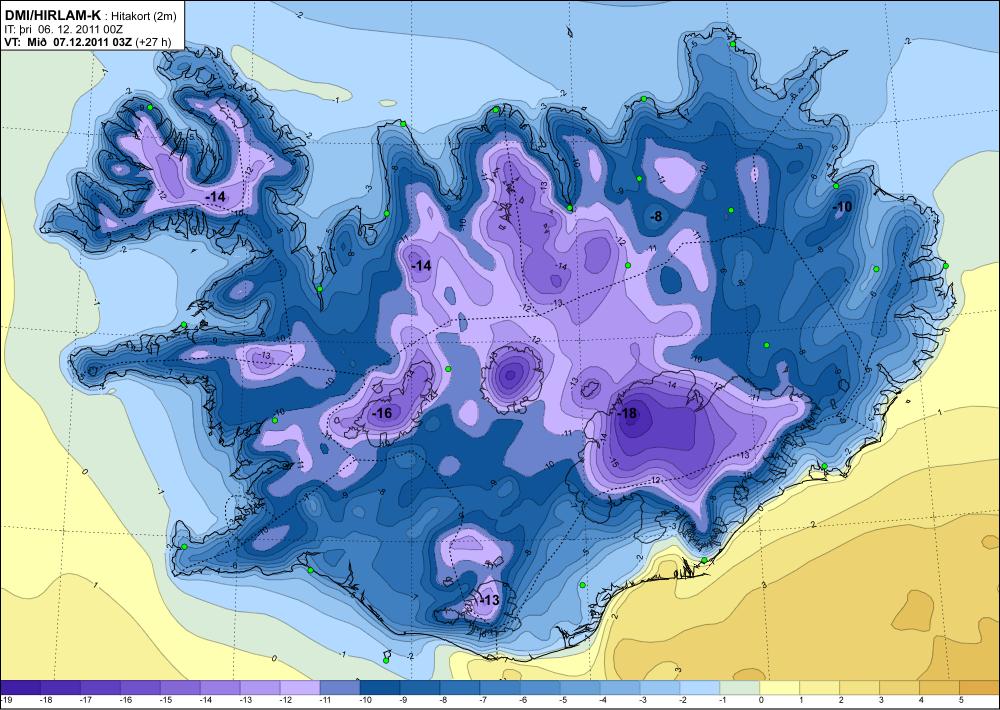Click the bold -13 label on southern glacier
This screenshot has height=710, width=1000.
(x=489, y=600)
